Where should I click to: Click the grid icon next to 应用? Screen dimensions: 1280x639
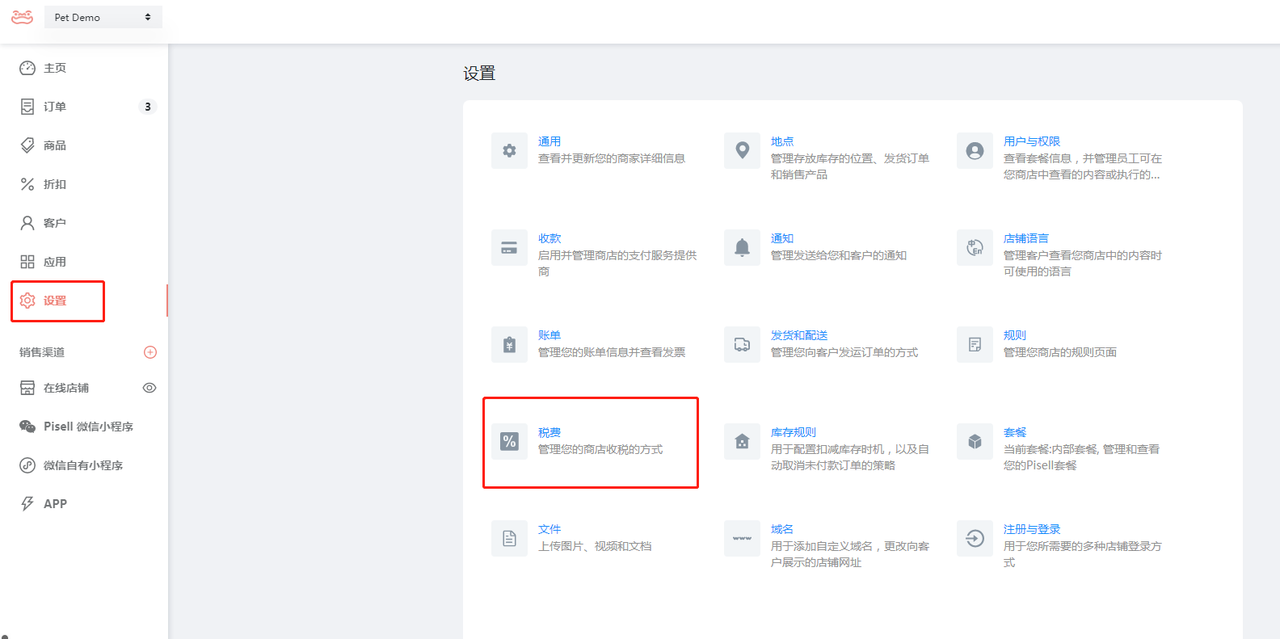point(27,262)
